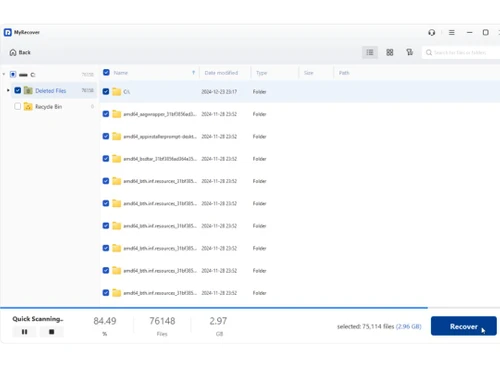Check the Recycle Bin checkbox
The width and height of the screenshot is (500, 375).
[18, 106]
